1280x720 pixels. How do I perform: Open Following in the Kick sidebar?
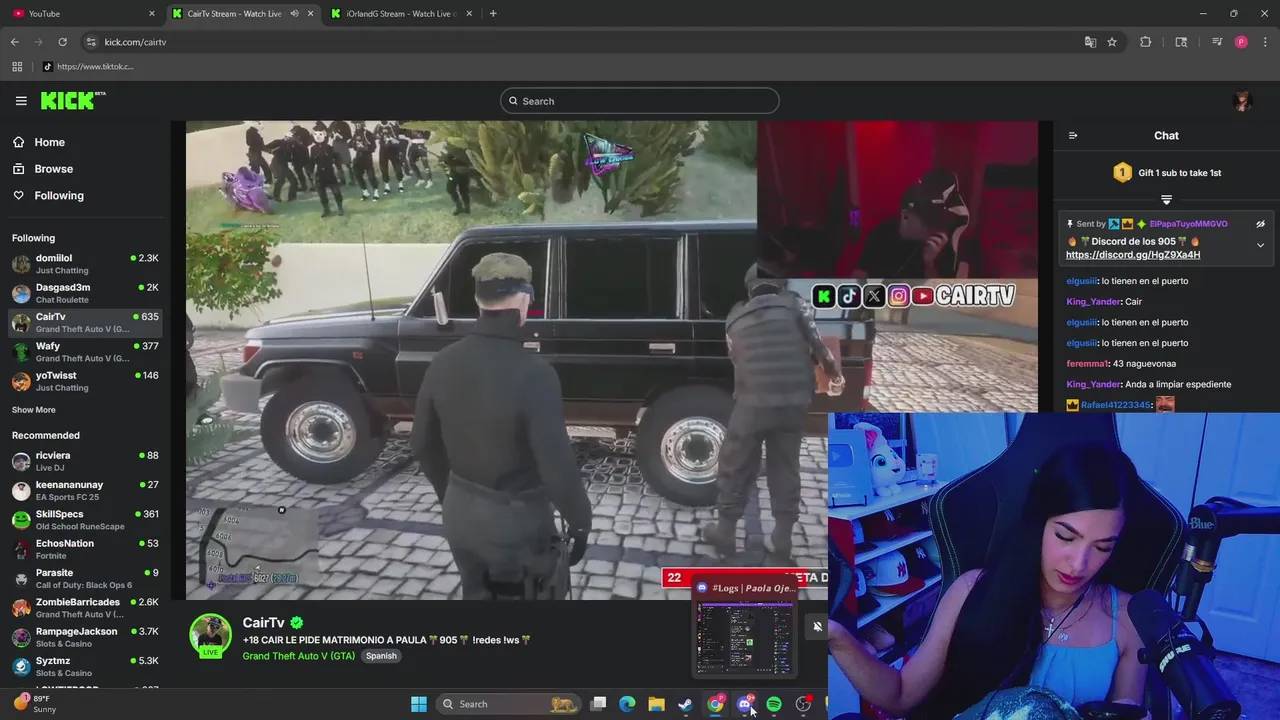coord(59,196)
